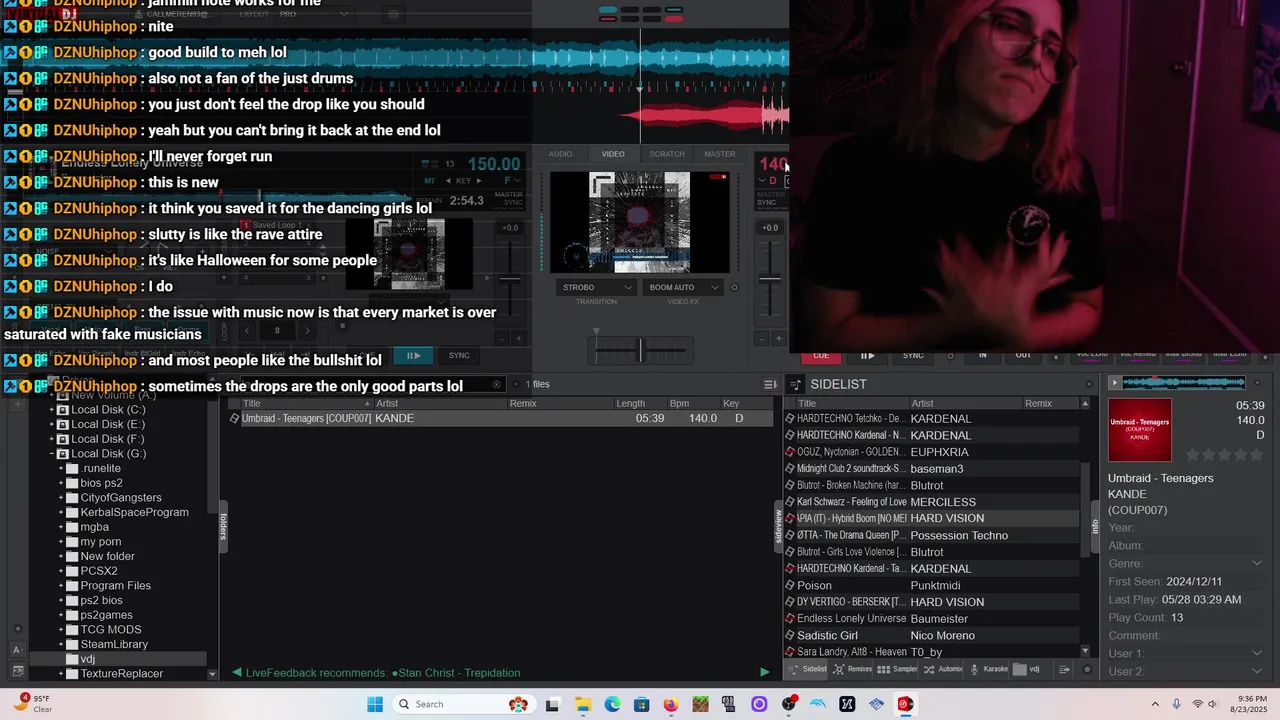Open the Sampler panel
Screen dimensions: 1280x720
(x=898, y=669)
